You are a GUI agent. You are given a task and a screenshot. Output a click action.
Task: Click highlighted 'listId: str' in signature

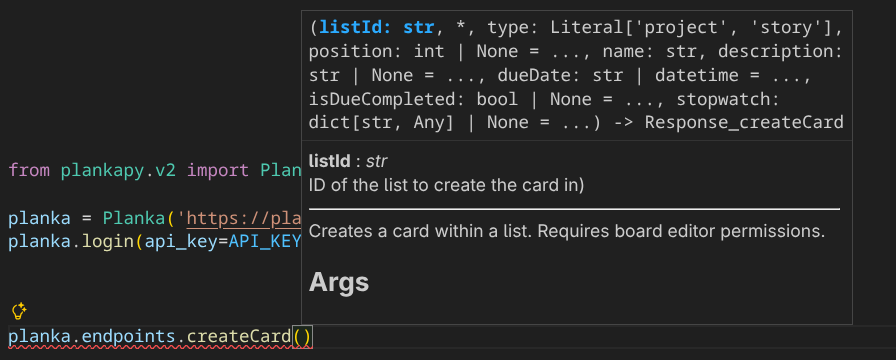point(377,28)
